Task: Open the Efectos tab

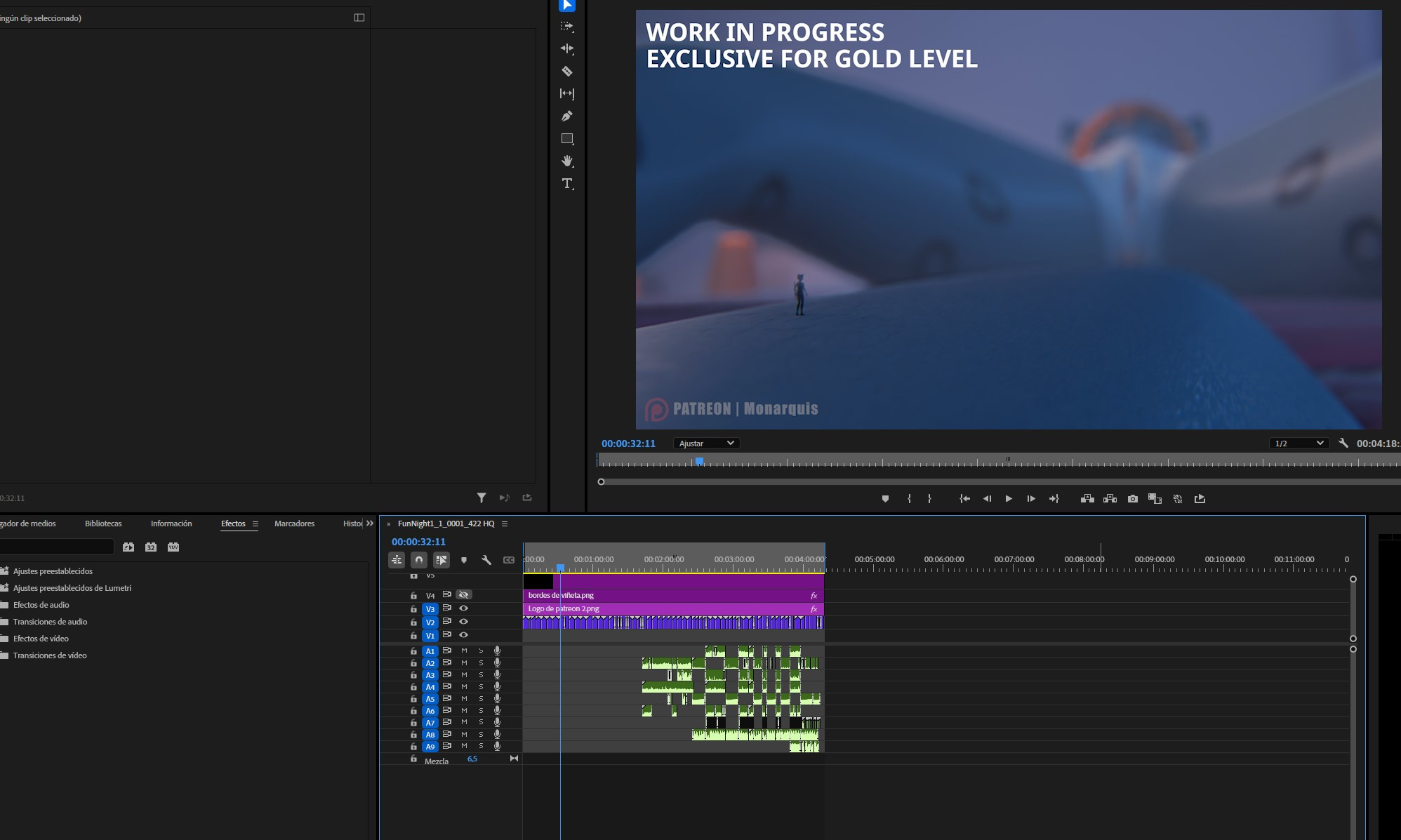Action: coord(233,524)
